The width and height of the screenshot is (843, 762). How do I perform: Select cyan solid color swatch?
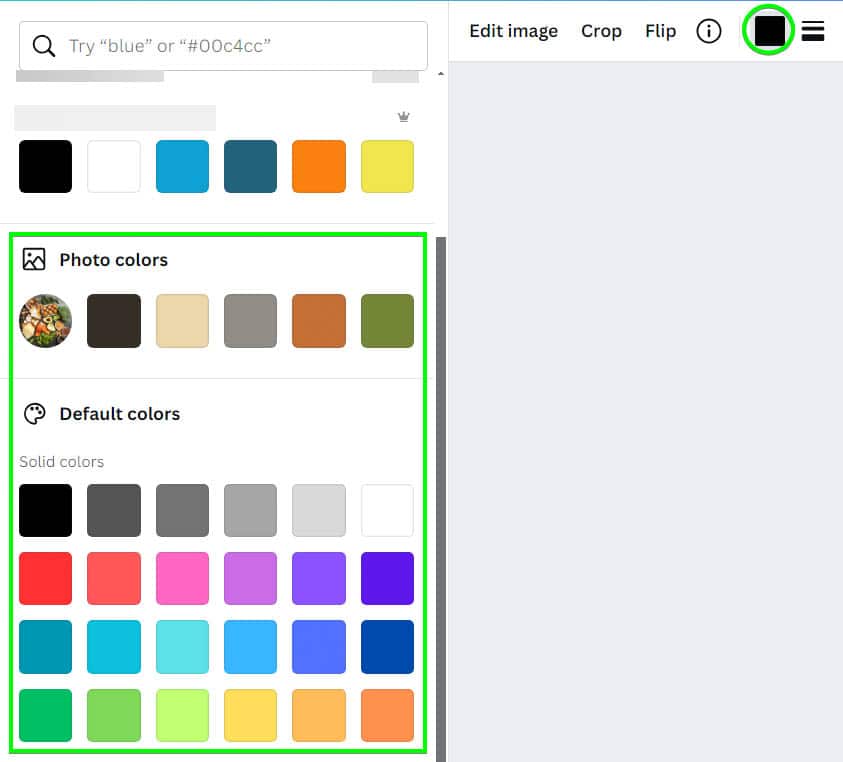114,647
